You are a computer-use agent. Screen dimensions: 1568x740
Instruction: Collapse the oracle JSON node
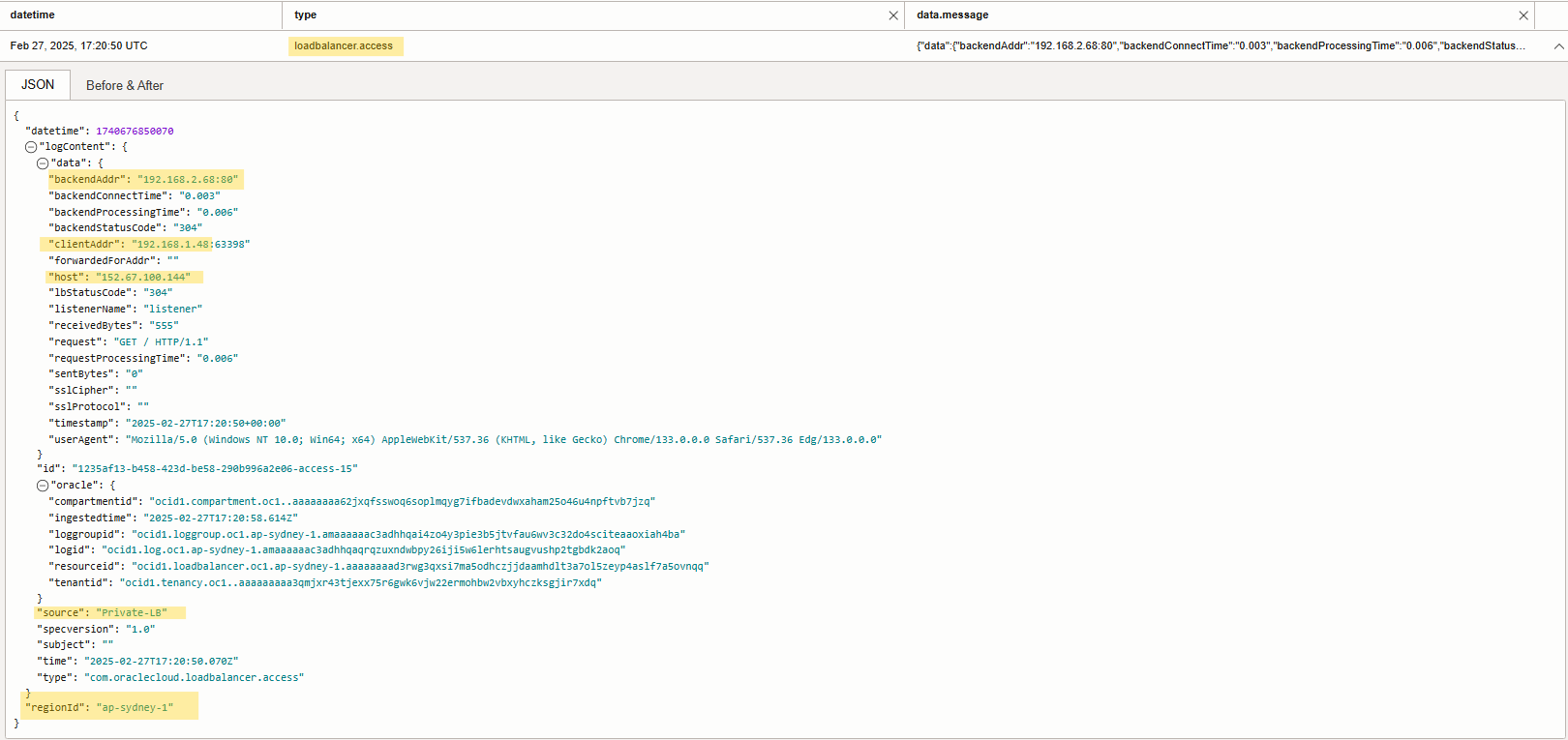coord(43,486)
